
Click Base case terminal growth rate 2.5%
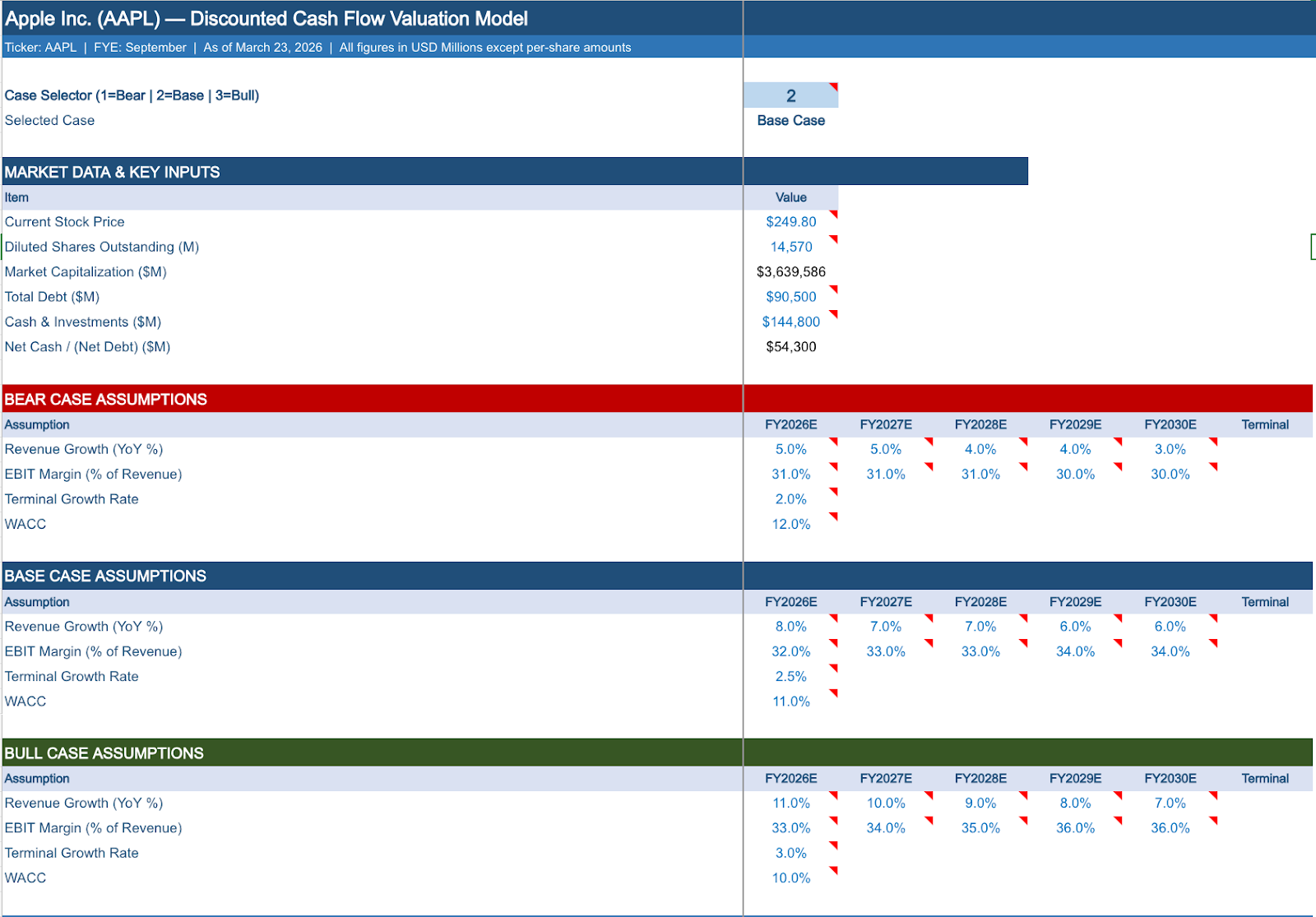pyautogui.click(x=790, y=677)
